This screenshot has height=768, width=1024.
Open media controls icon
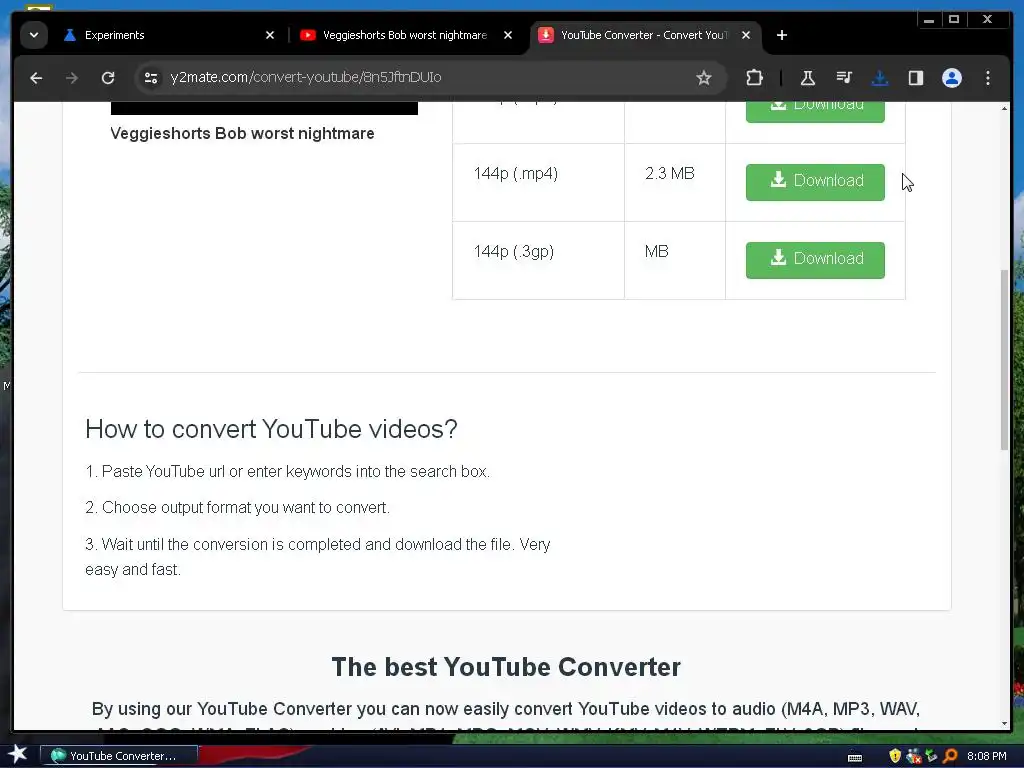844,78
